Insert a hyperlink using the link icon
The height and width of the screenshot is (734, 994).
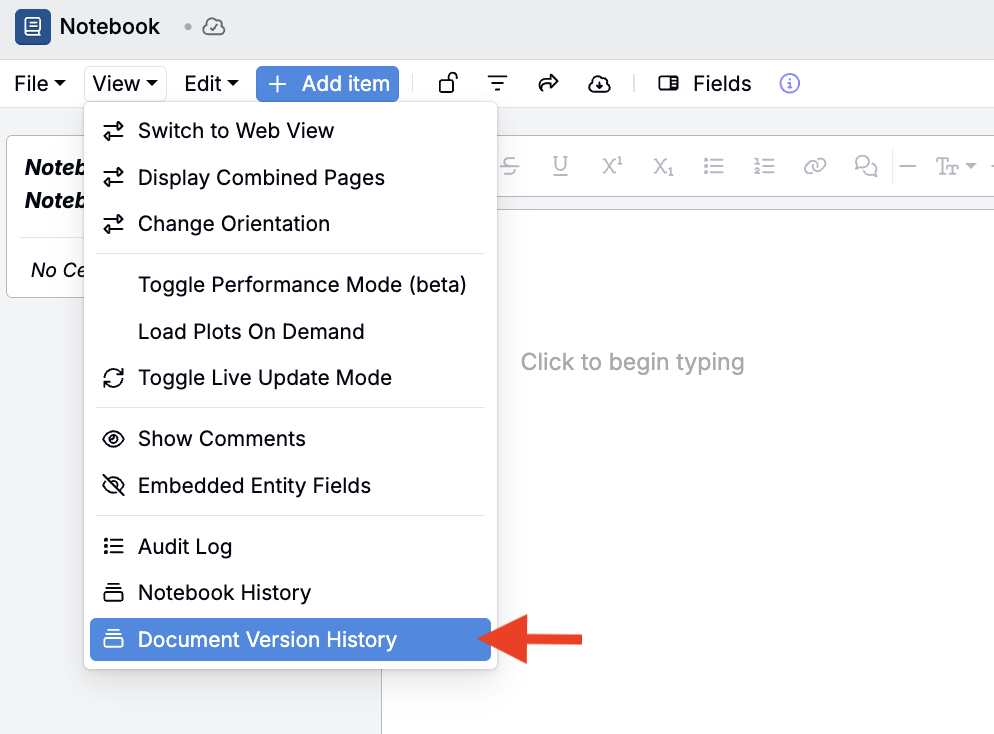click(815, 166)
